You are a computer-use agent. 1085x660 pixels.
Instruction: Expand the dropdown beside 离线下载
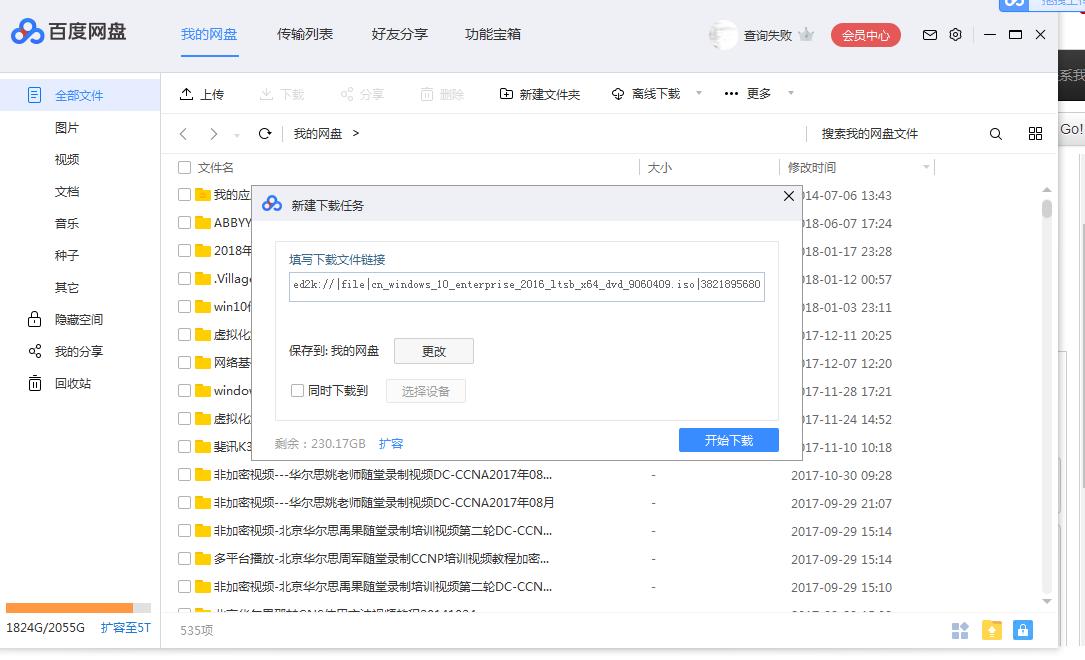pos(698,93)
